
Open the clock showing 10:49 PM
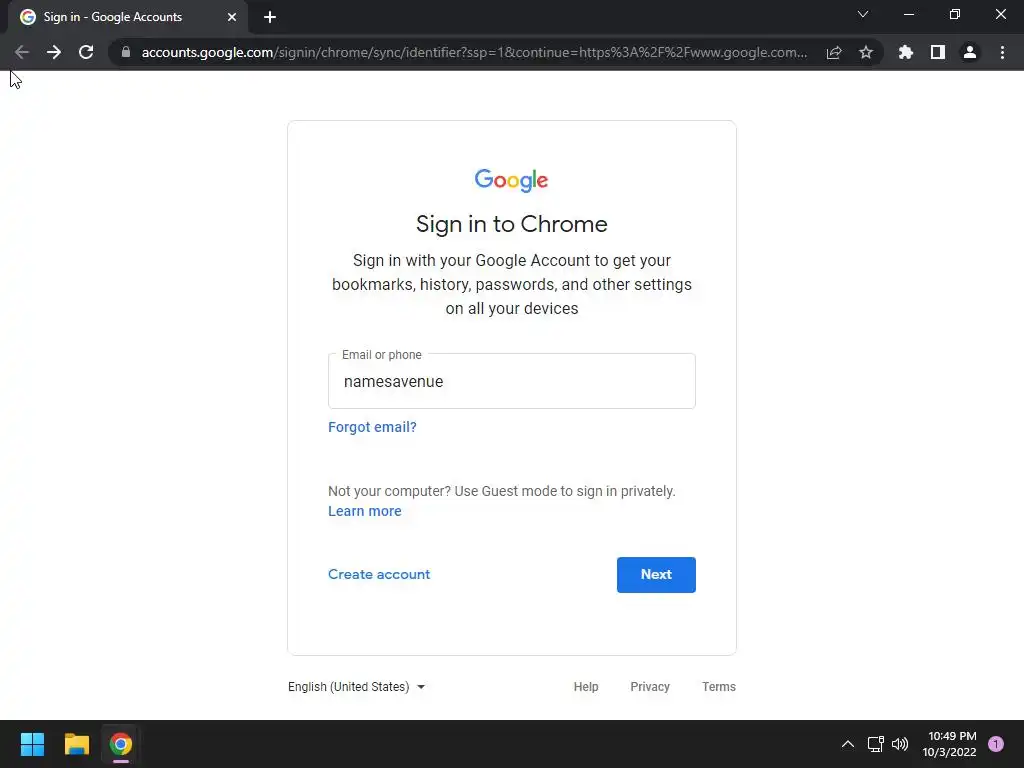949,744
